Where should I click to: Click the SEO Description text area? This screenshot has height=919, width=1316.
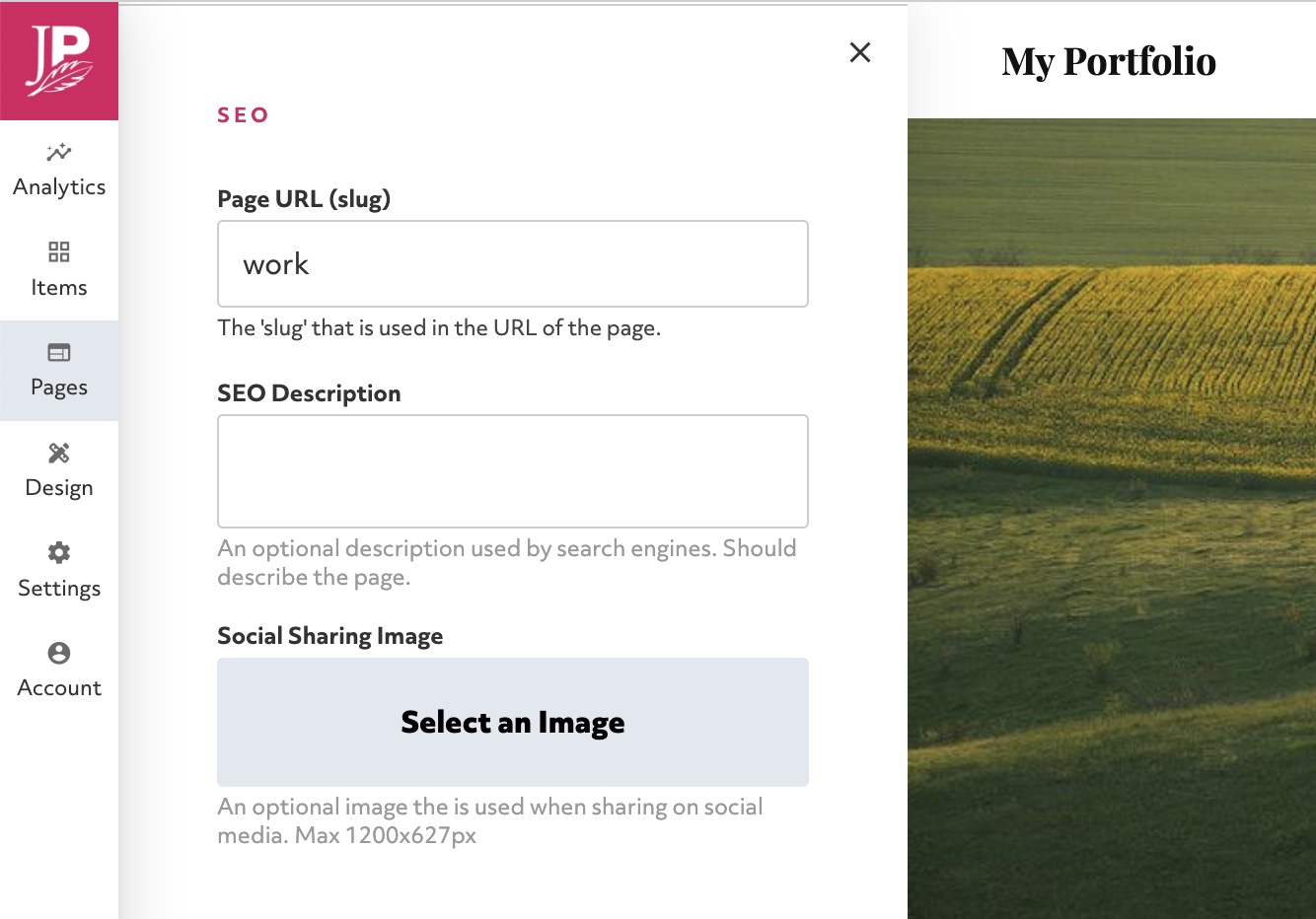512,470
